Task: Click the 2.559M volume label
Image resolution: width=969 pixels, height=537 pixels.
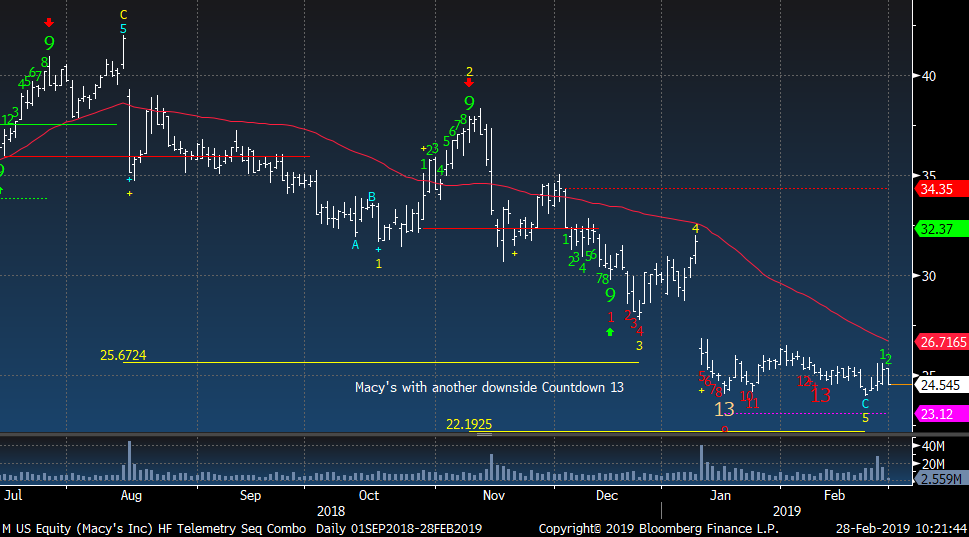Action: coord(941,479)
